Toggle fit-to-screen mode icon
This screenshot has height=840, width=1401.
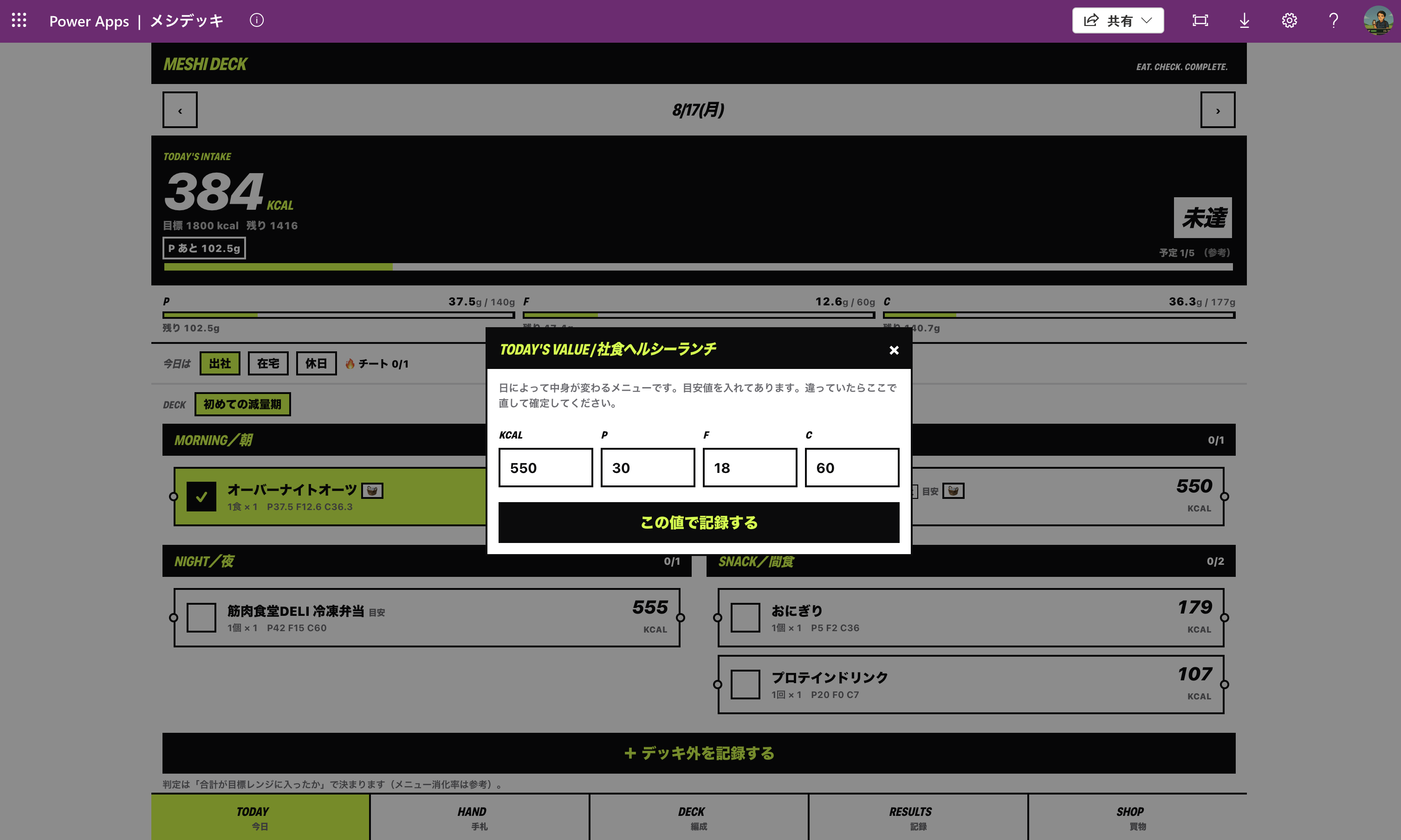[1200, 20]
